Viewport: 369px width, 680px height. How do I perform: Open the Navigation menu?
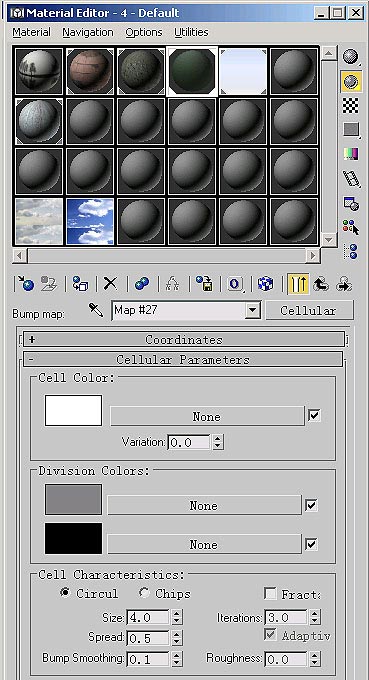(x=88, y=33)
